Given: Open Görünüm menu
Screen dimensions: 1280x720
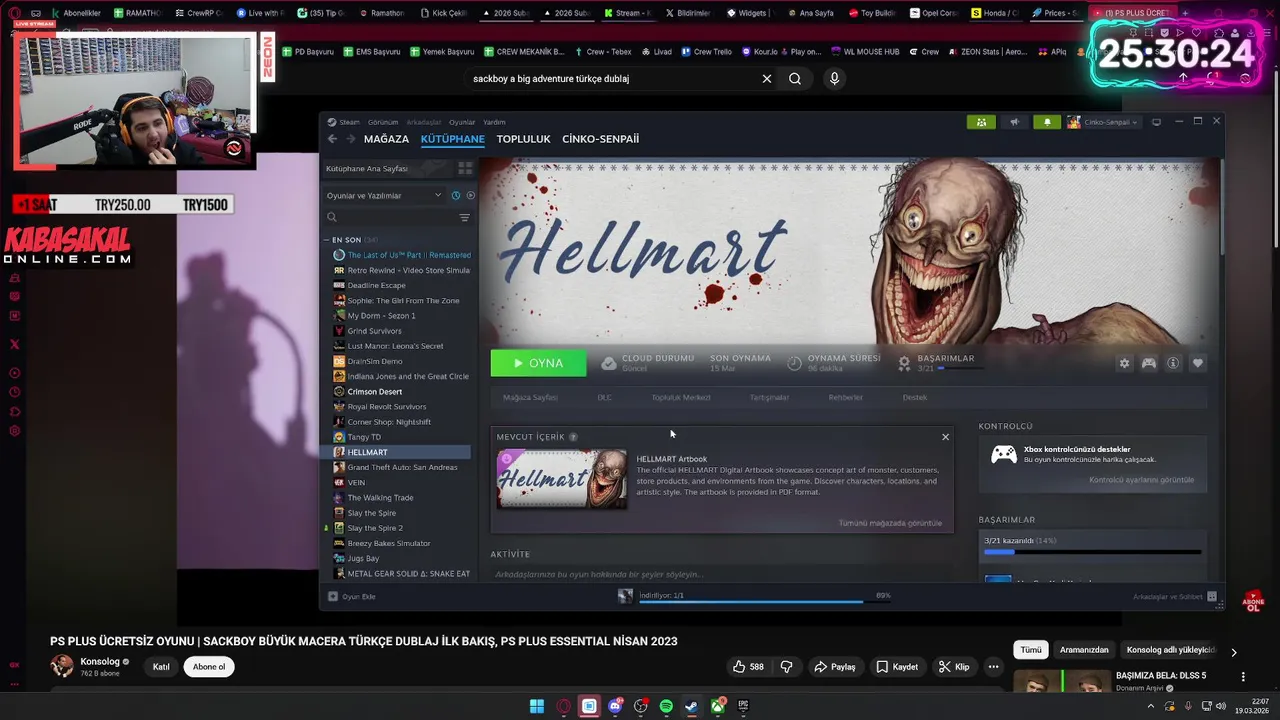Looking at the screenshot, I should point(383,122).
